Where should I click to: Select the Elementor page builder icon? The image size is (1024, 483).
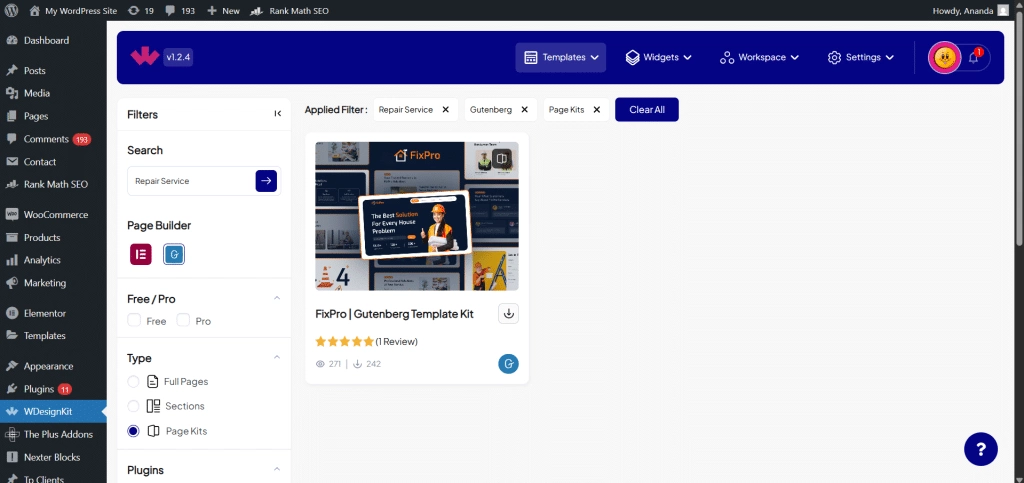coord(140,254)
